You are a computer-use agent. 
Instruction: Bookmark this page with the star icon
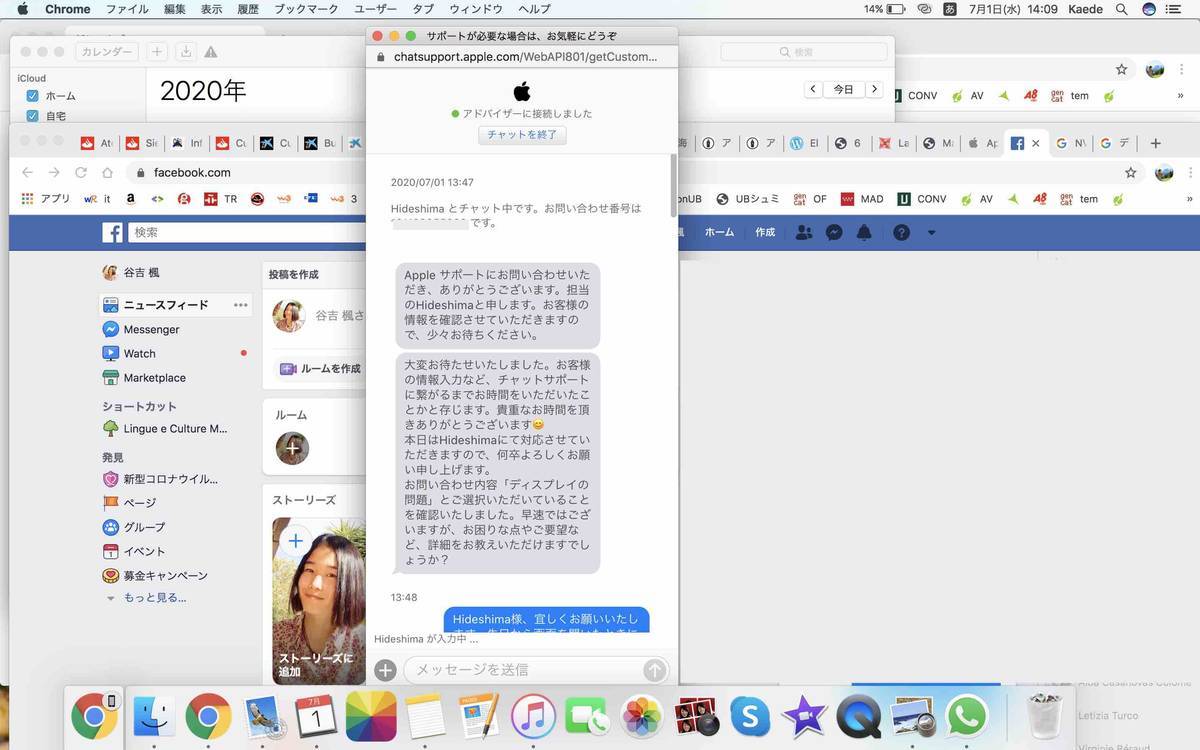[x=1130, y=172]
